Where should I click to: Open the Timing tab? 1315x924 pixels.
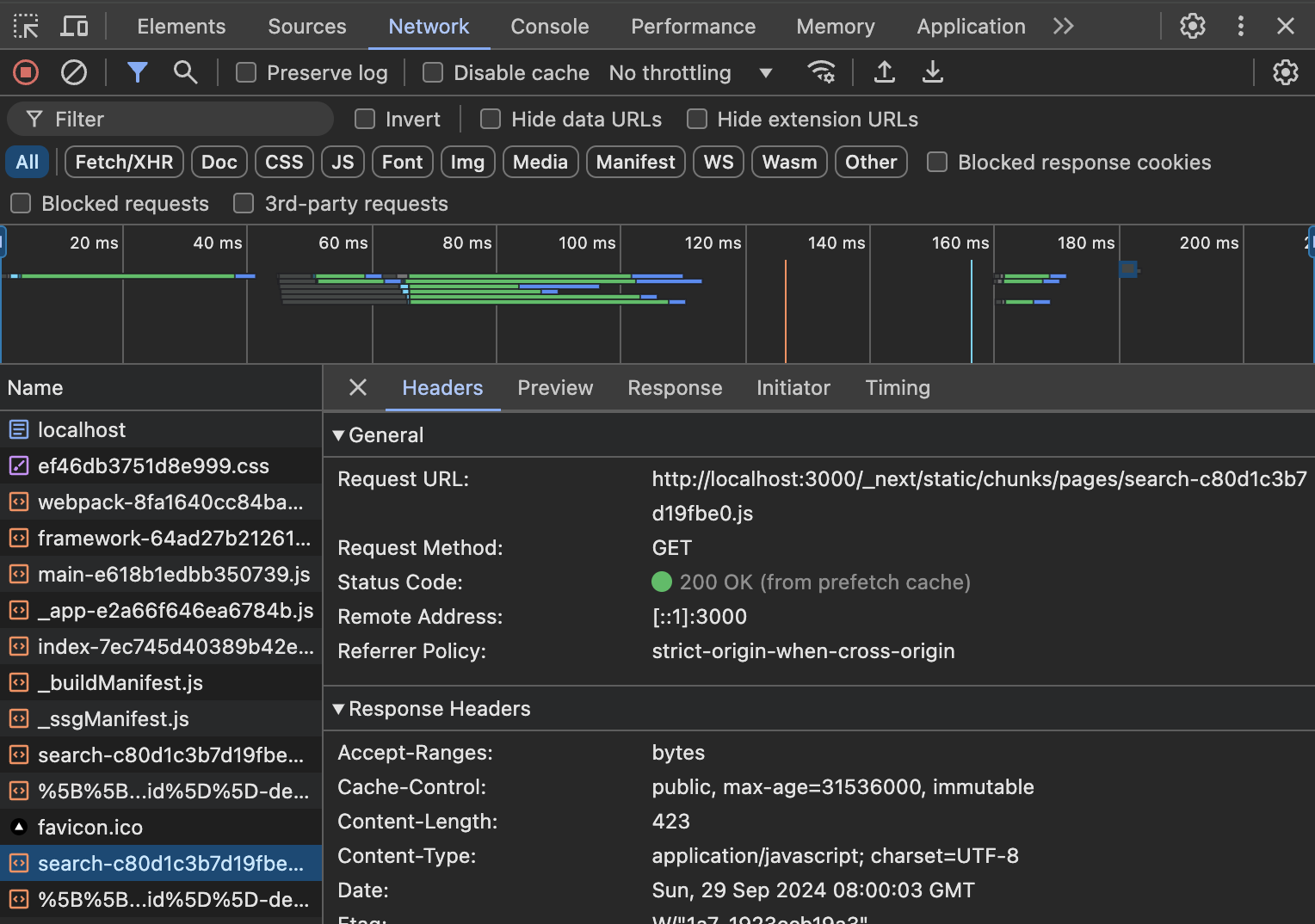(x=897, y=388)
